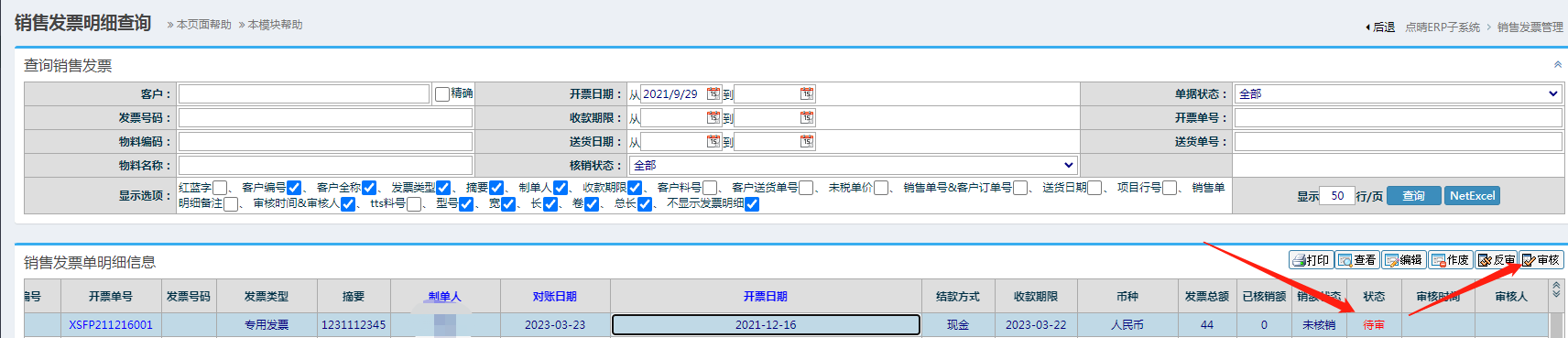Sort by the 对账日期 column header
The height and width of the screenshot is (338, 1568).
pyautogui.click(x=555, y=297)
